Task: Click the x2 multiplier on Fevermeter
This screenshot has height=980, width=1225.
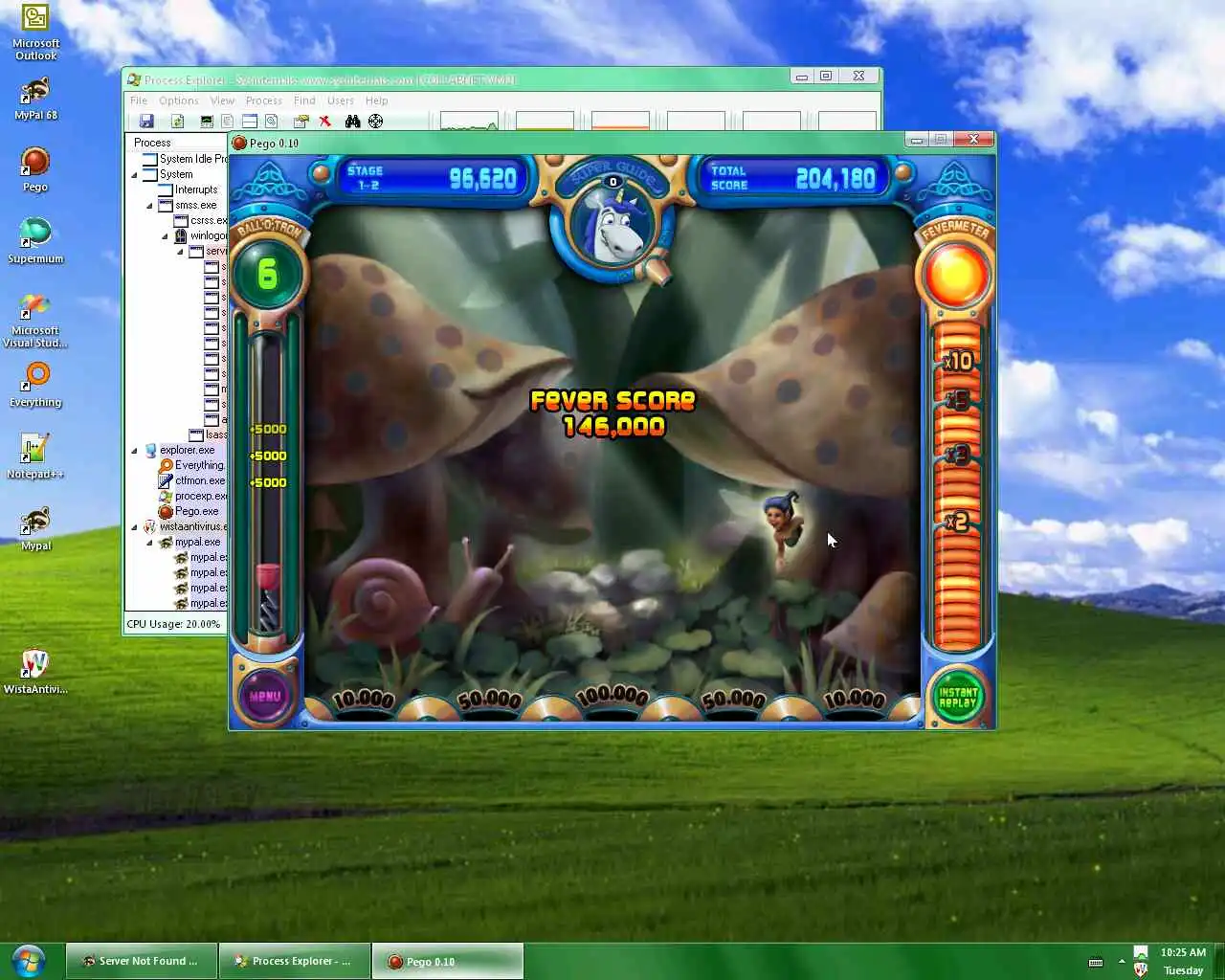Action: (956, 523)
